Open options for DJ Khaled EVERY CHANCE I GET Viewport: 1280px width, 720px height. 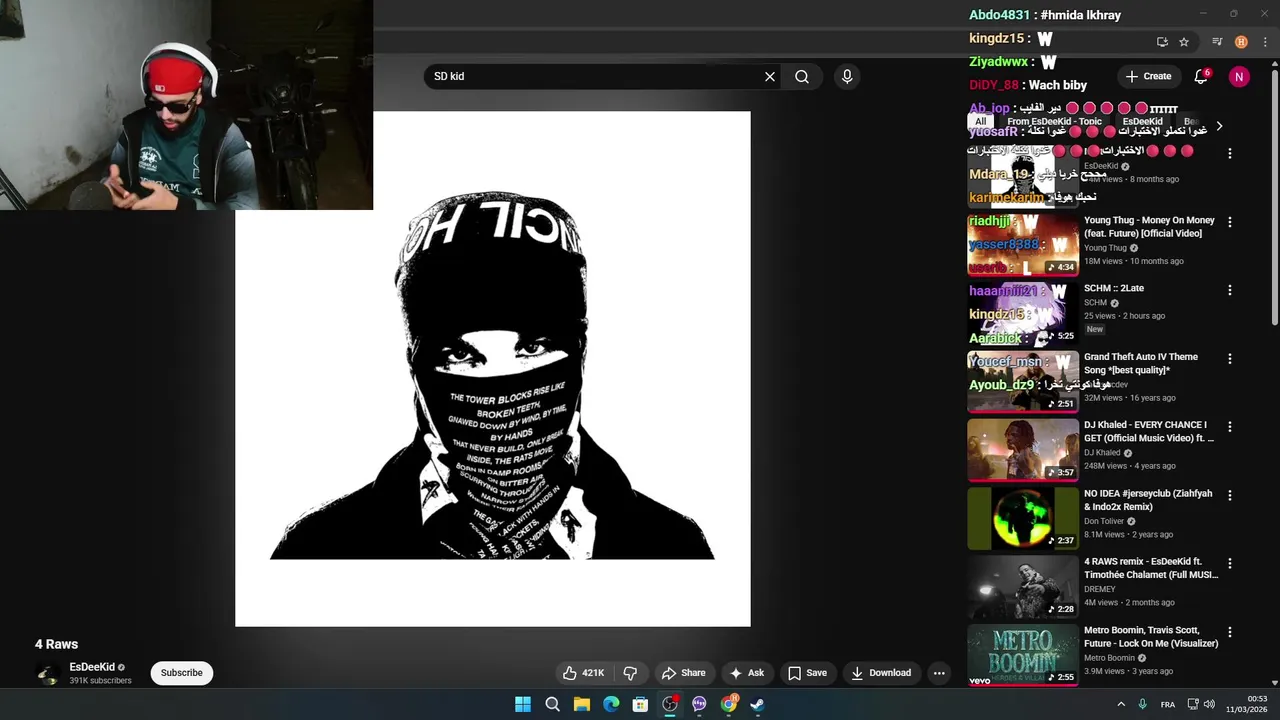pyautogui.click(x=1230, y=427)
